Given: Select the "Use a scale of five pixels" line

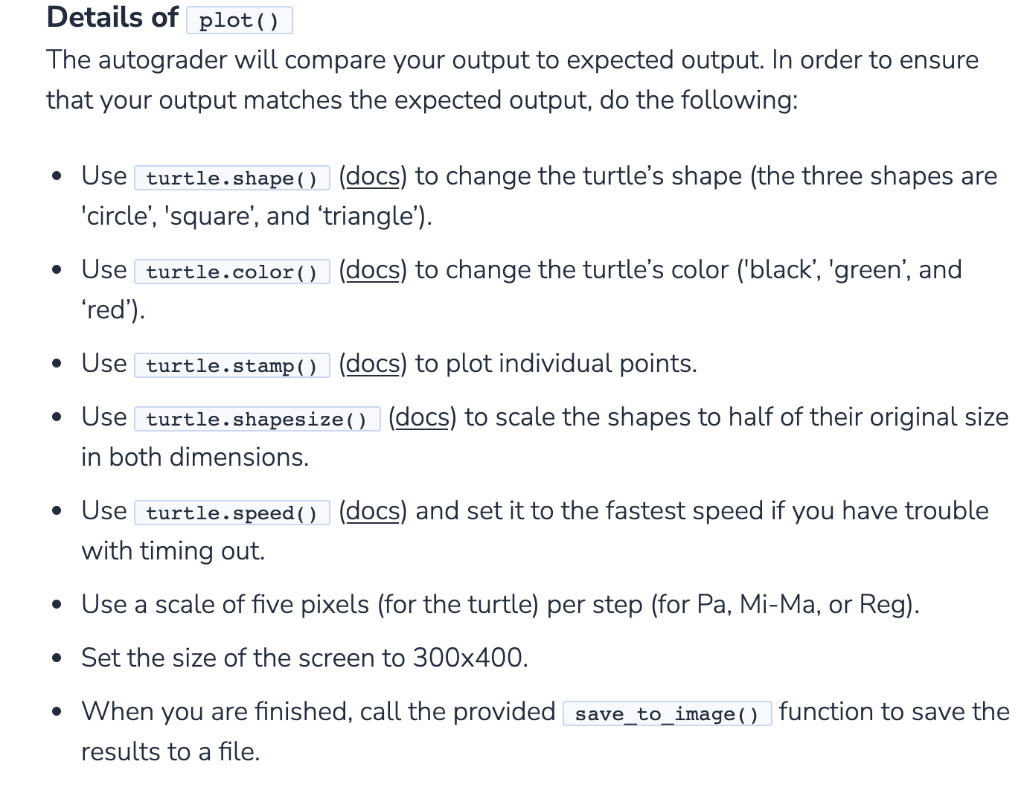Looking at the screenshot, I should 500,604.
